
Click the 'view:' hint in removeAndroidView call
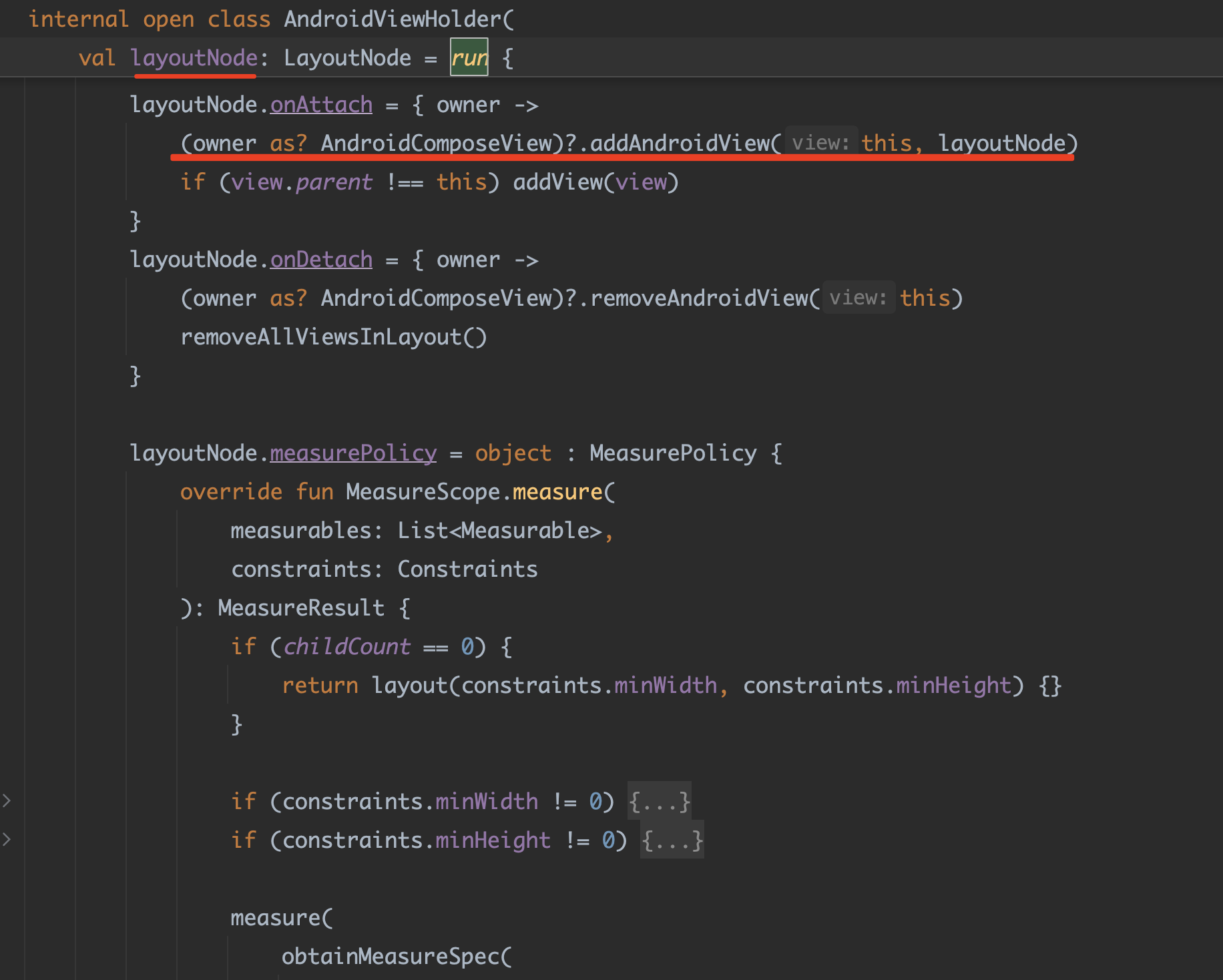859,298
